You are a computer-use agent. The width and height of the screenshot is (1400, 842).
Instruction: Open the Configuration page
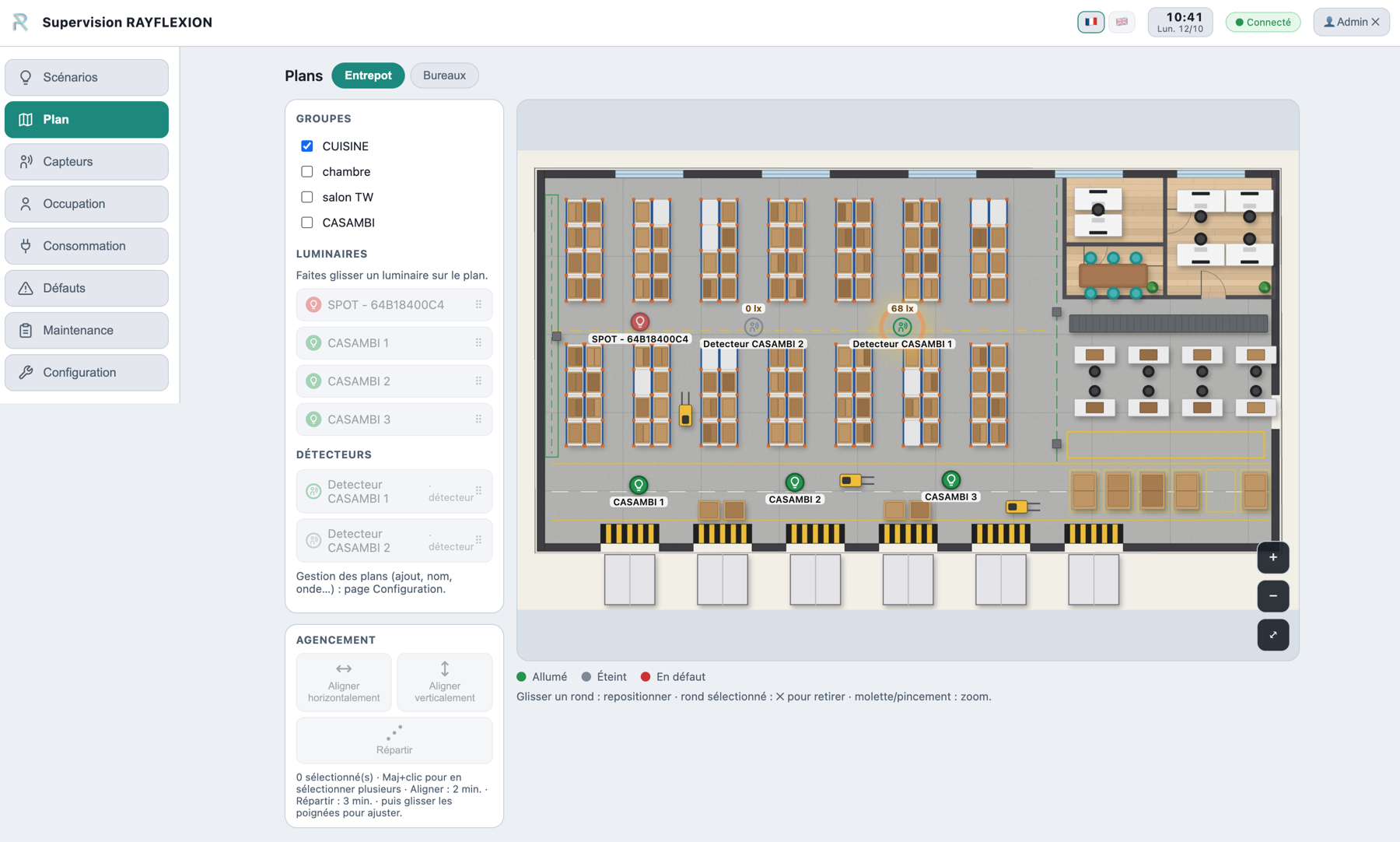[x=86, y=373]
